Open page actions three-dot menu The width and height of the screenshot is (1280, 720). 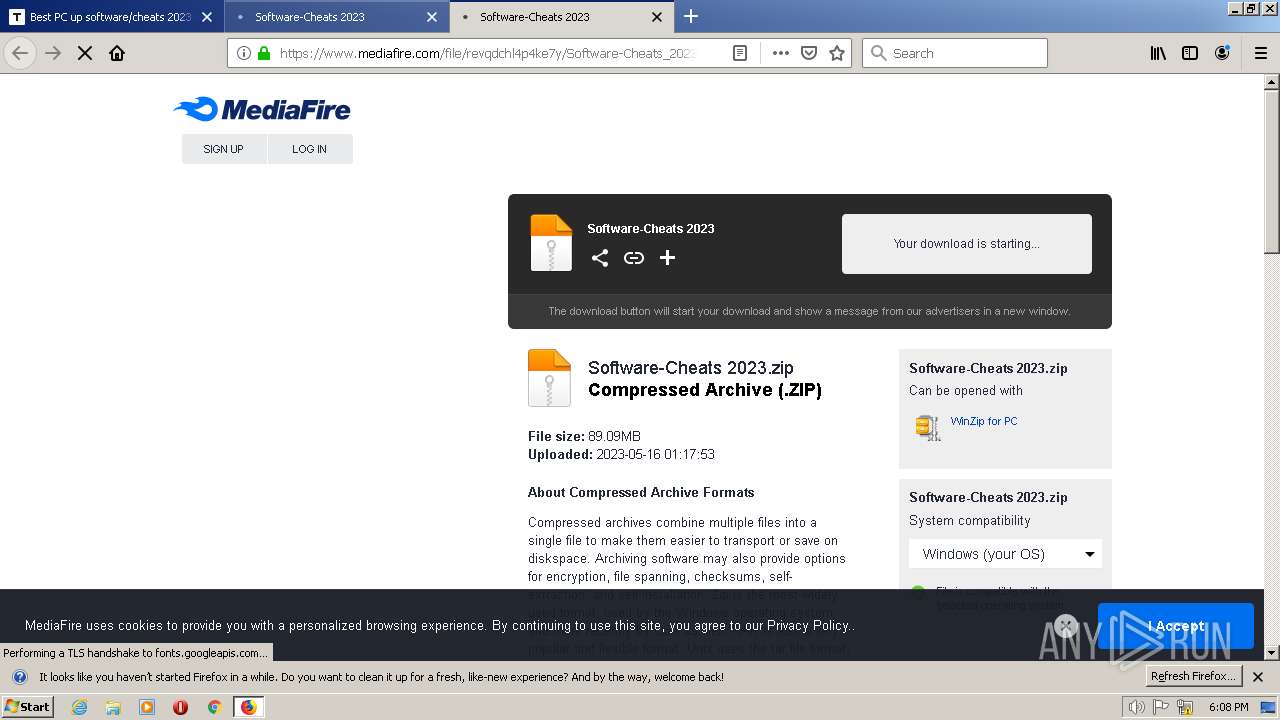[781, 53]
